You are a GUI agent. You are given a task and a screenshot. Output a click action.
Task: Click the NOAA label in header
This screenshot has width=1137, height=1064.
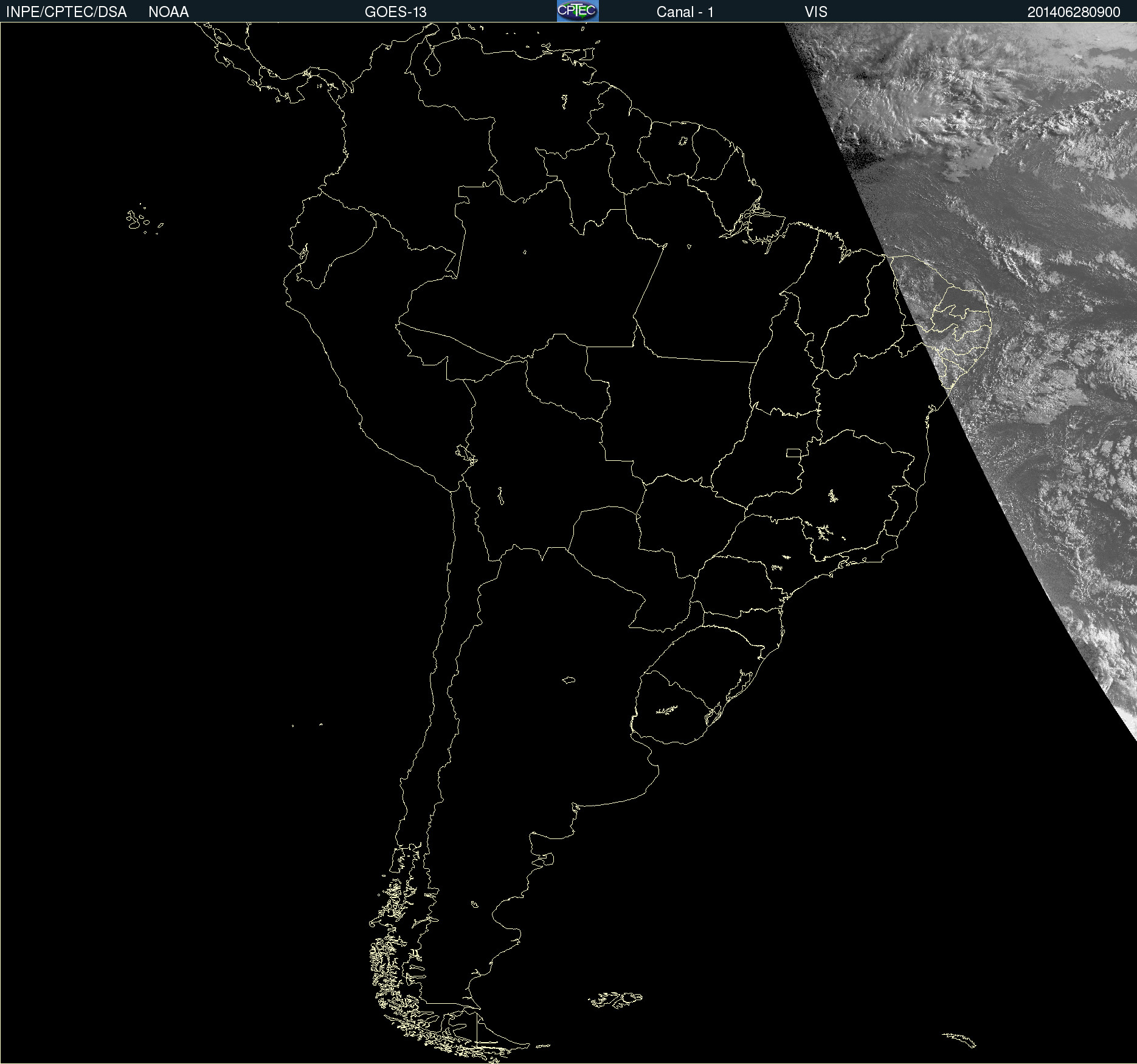coord(168,12)
